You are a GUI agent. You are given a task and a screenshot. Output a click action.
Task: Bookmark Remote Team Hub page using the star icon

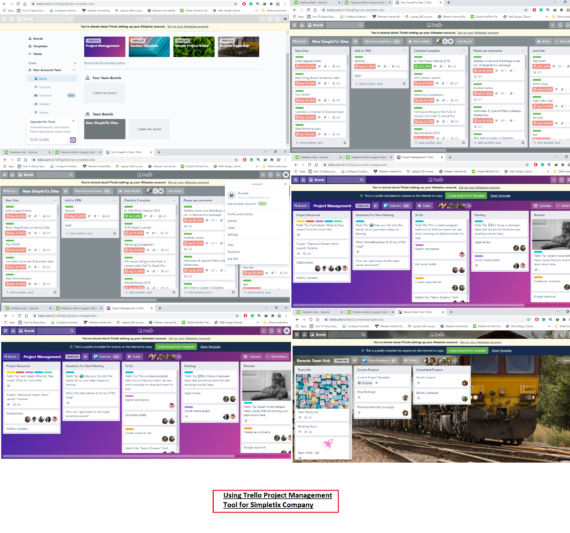[x=528, y=320]
